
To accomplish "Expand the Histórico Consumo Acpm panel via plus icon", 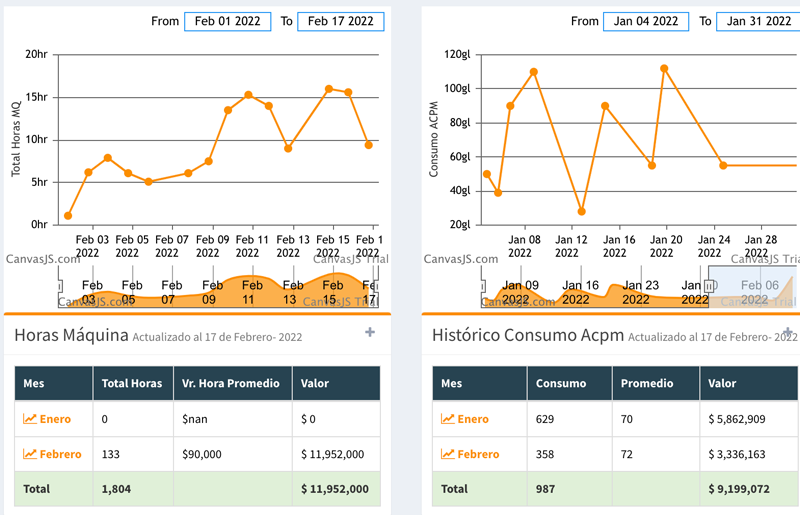I will click(x=787, y=333).
